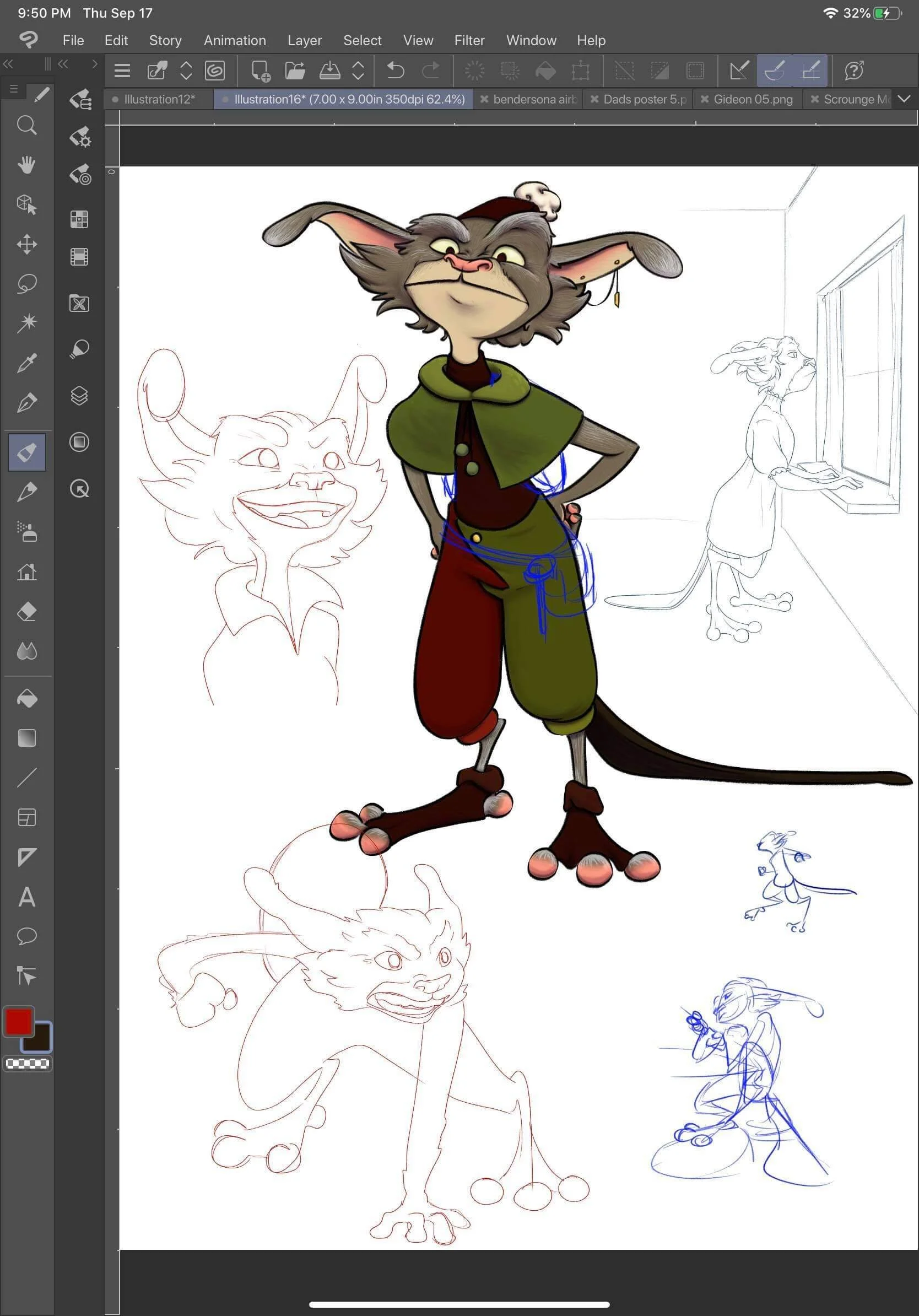This screenshot has height=1316, width=919.
Task: Select the brush tip tool below the highlighted marker
Action: click(x=26, y=492)
